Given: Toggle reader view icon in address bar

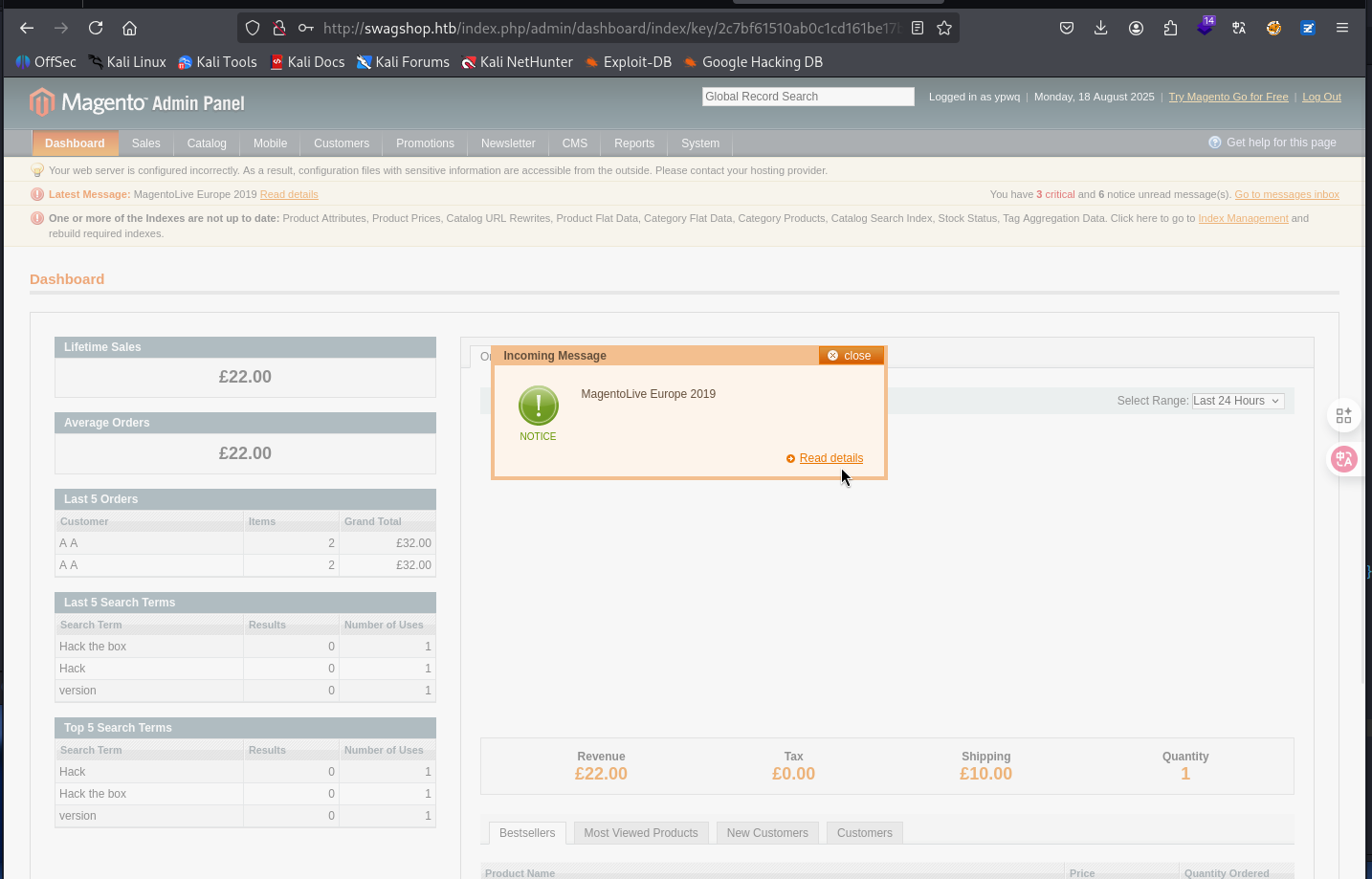Looking at the screenshot, I should coord(918,28).
